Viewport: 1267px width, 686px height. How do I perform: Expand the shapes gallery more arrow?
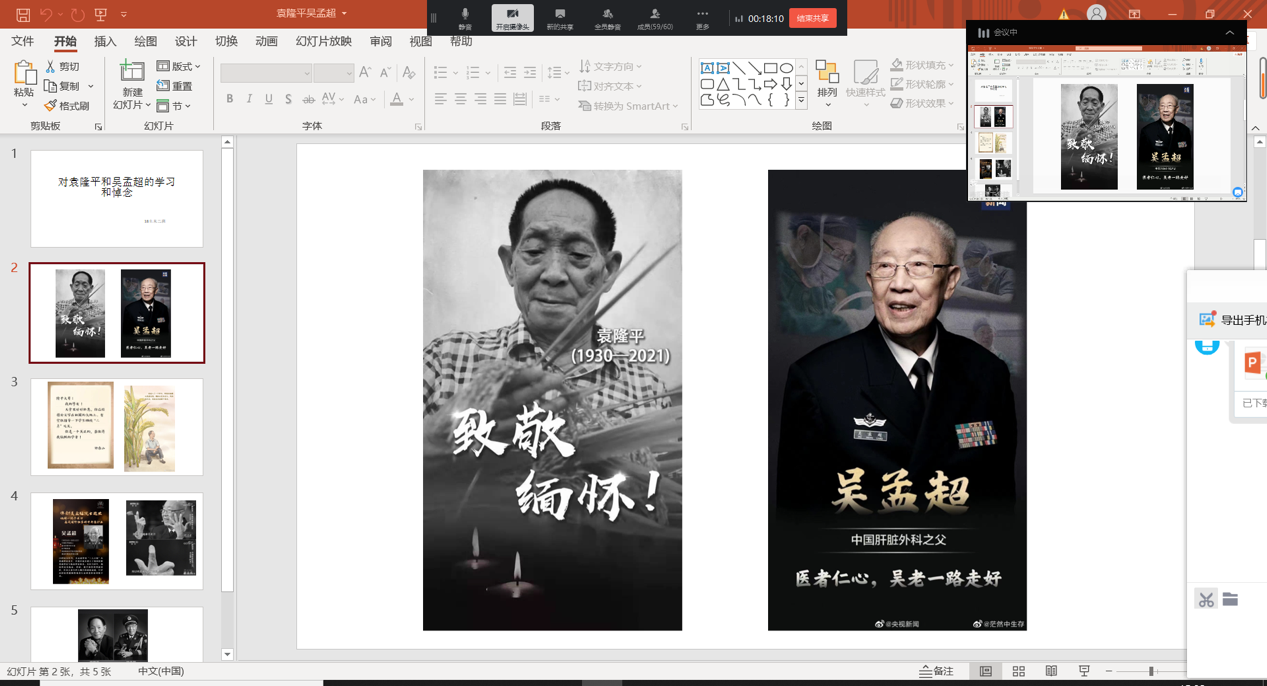pyautogui.click(x=801, y=101)
